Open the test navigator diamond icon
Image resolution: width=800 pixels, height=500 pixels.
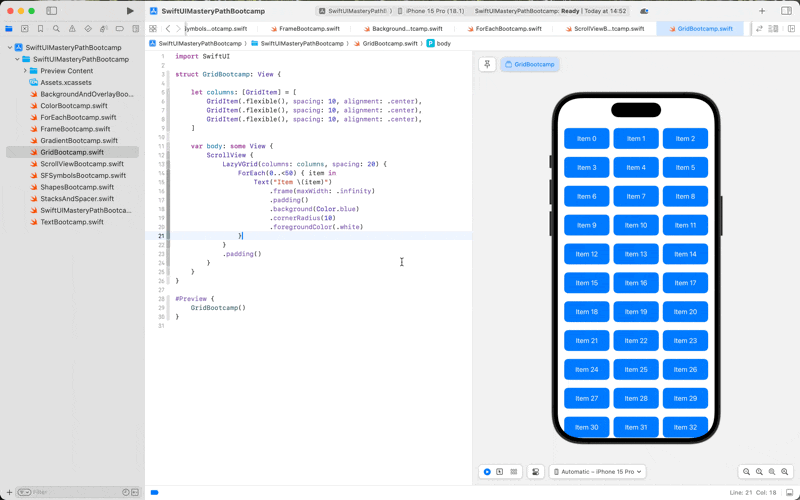point(88,29)
